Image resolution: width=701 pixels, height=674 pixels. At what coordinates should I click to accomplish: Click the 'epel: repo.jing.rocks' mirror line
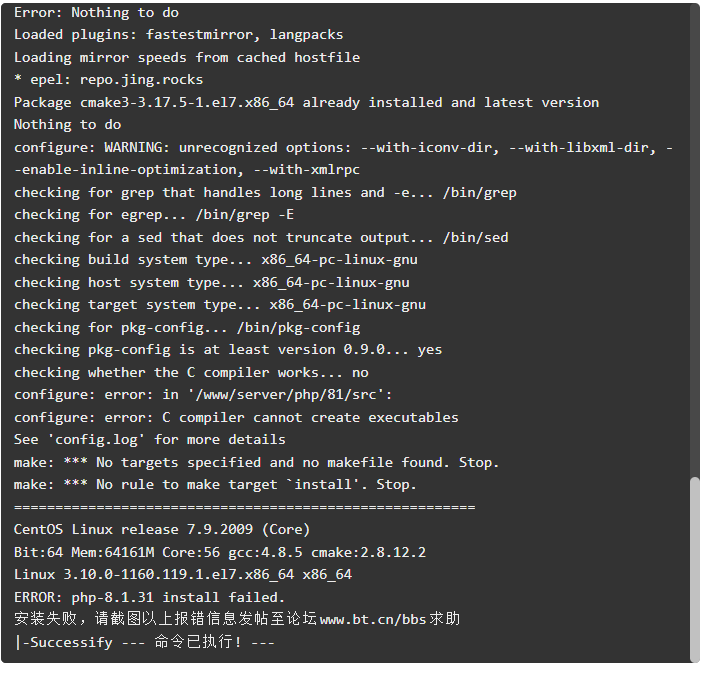[x=109, y=80]
